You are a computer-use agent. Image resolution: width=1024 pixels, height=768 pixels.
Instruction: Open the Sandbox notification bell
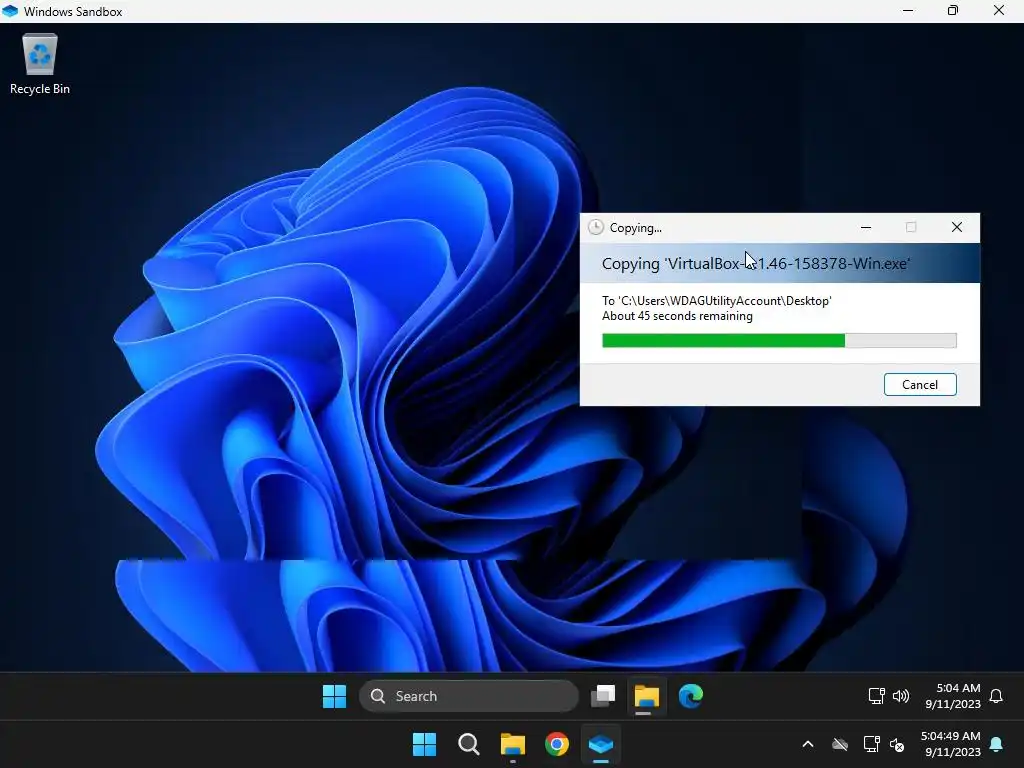point(996,696)
